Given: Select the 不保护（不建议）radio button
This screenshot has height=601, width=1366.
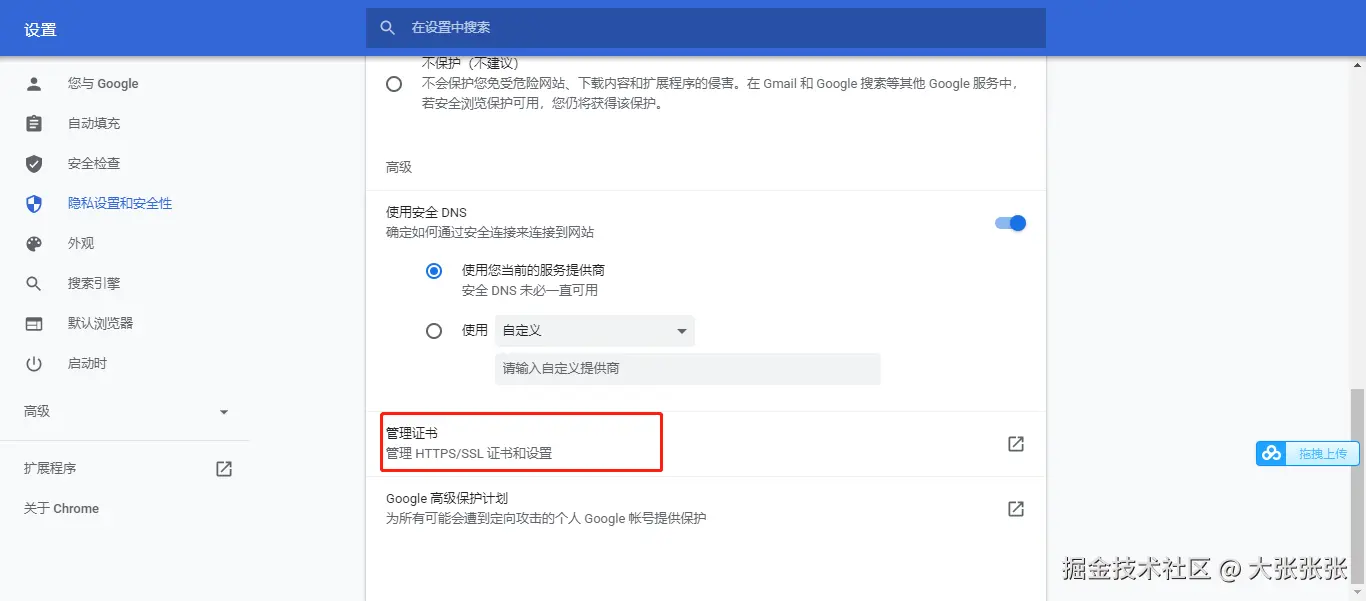Looking at the screenshot, I should 394,84.
